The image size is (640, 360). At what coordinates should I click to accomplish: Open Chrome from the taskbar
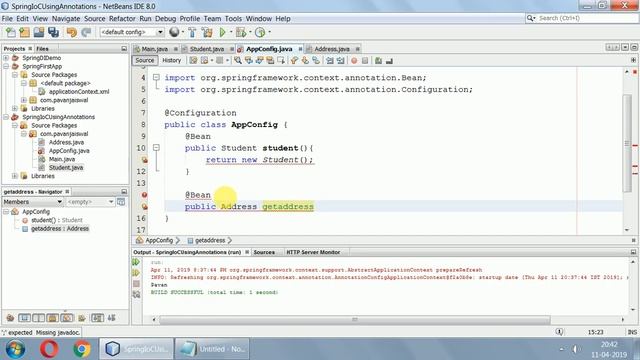point(82,349)
